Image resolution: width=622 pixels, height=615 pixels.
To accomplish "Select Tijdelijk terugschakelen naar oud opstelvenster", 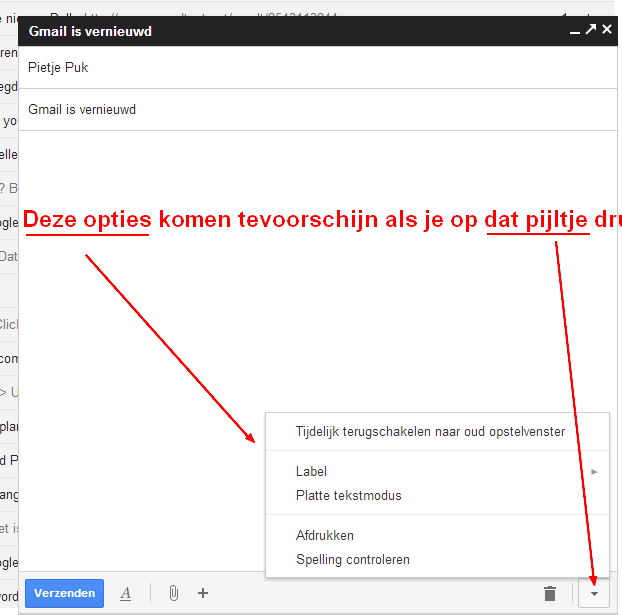I will (x=438, y=431).
